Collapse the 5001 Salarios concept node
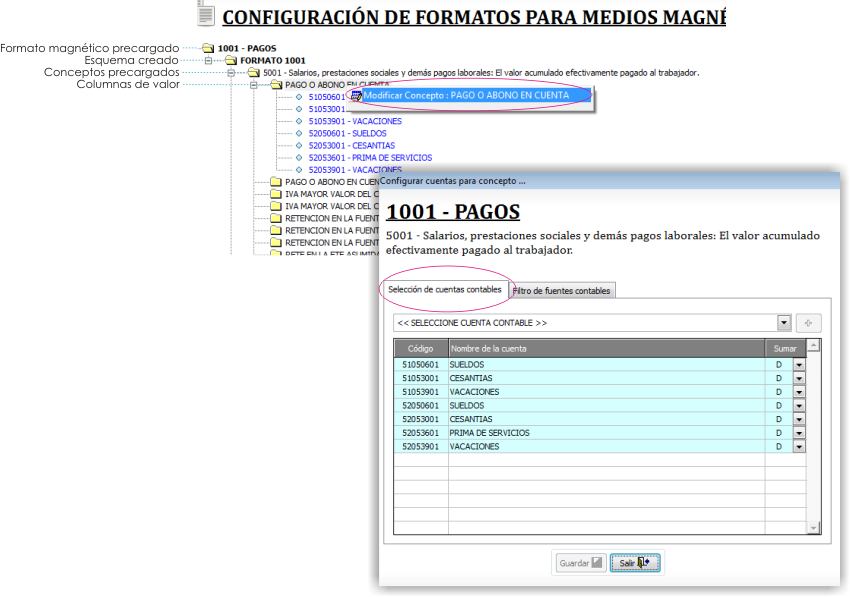This screenshot has width=850, height=597. pos(231,73)
